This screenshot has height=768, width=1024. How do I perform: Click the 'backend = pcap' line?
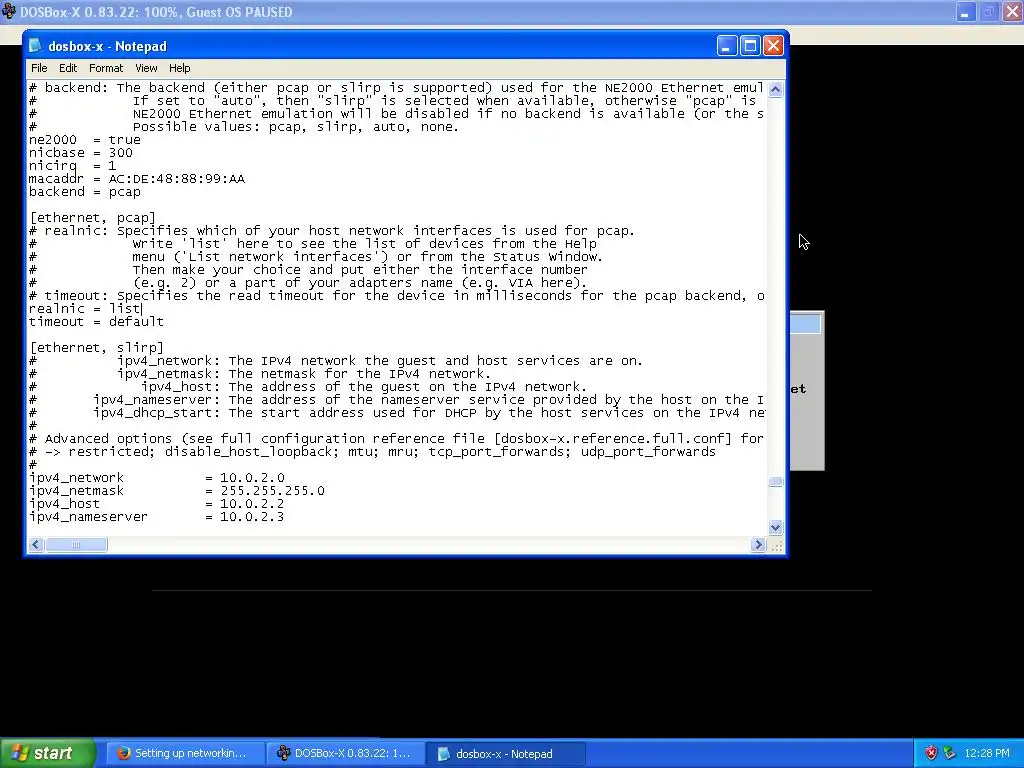click(84, 192)
